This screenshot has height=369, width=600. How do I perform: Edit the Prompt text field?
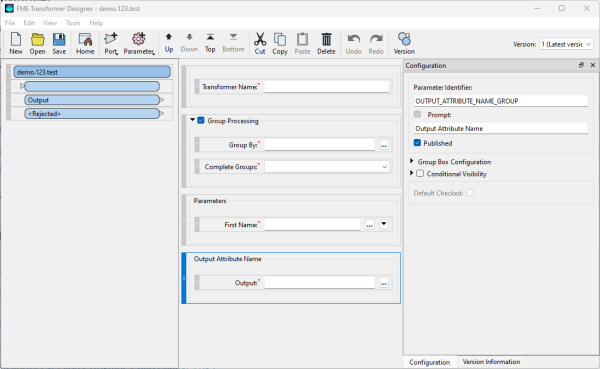tap(501, 129)
